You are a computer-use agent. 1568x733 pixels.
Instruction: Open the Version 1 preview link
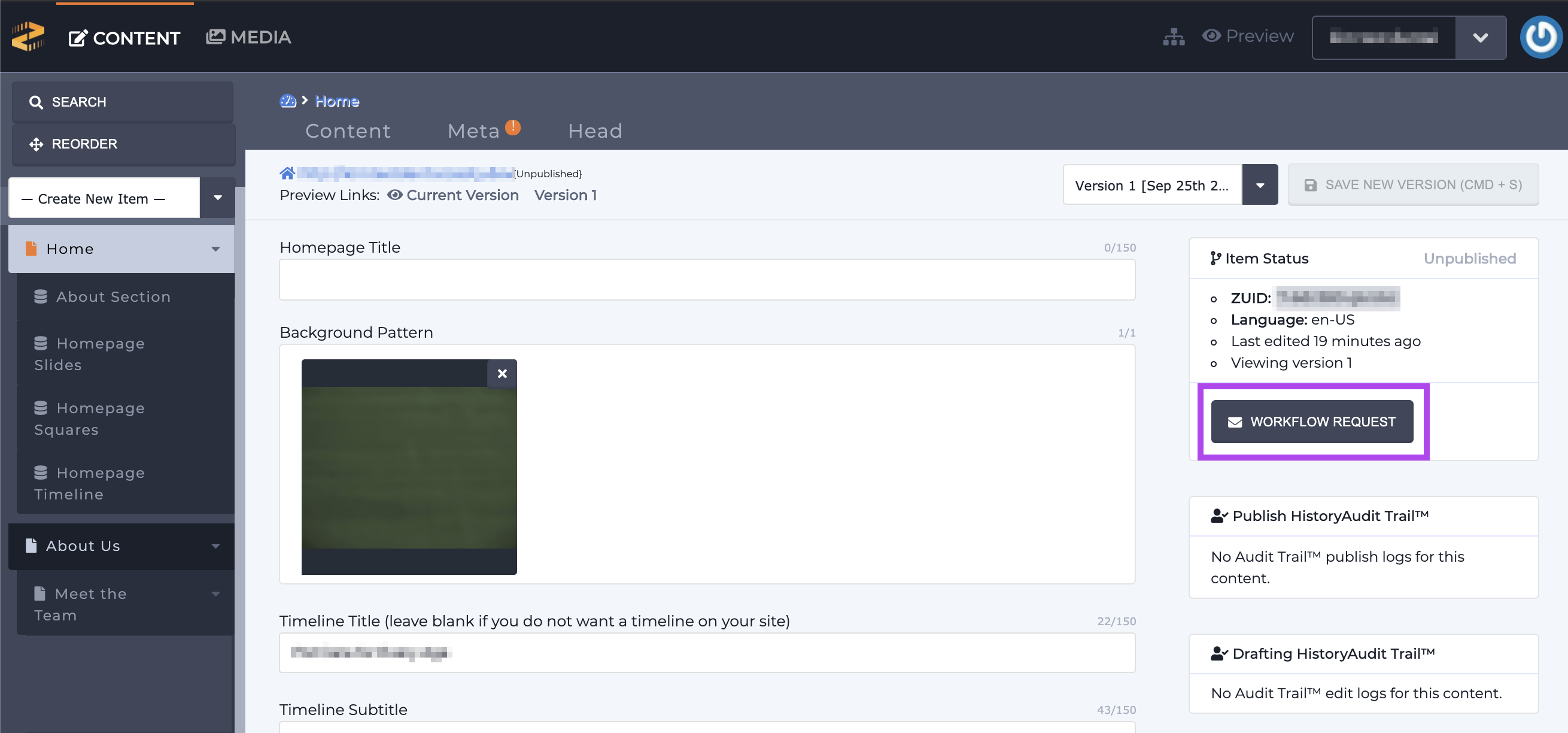[565, 195]
